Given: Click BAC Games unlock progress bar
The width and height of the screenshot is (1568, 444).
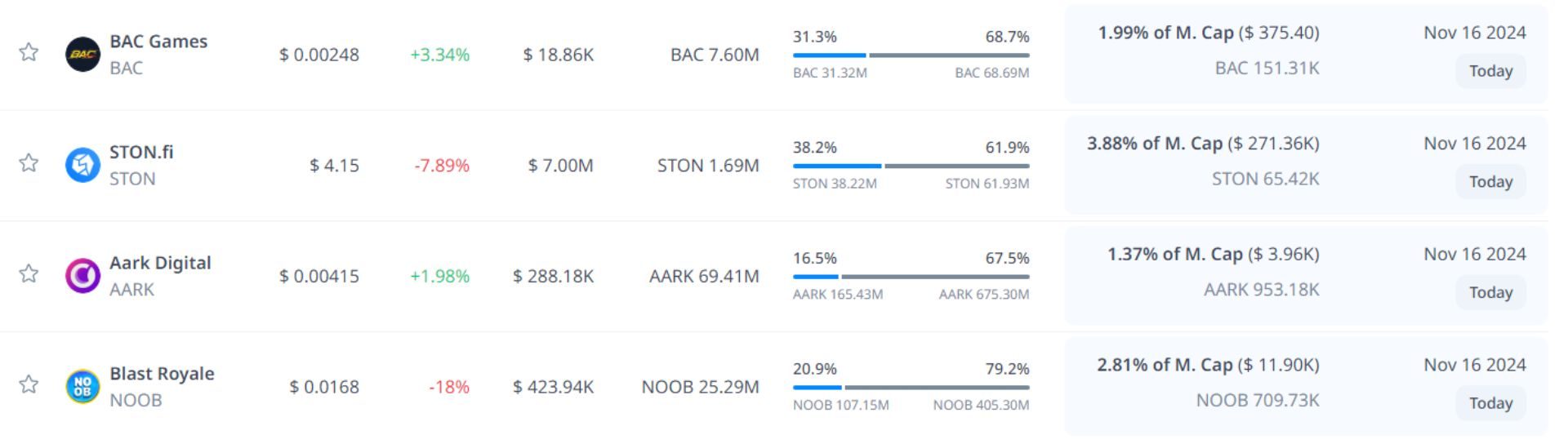Looking at the screenshot, I should pos(911,55).
